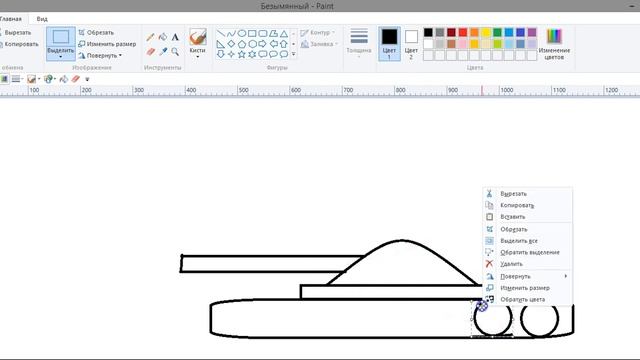Viewport: 640px width, 360px height.
Task: Pick the red color swatch
Action: pos(463,32)
